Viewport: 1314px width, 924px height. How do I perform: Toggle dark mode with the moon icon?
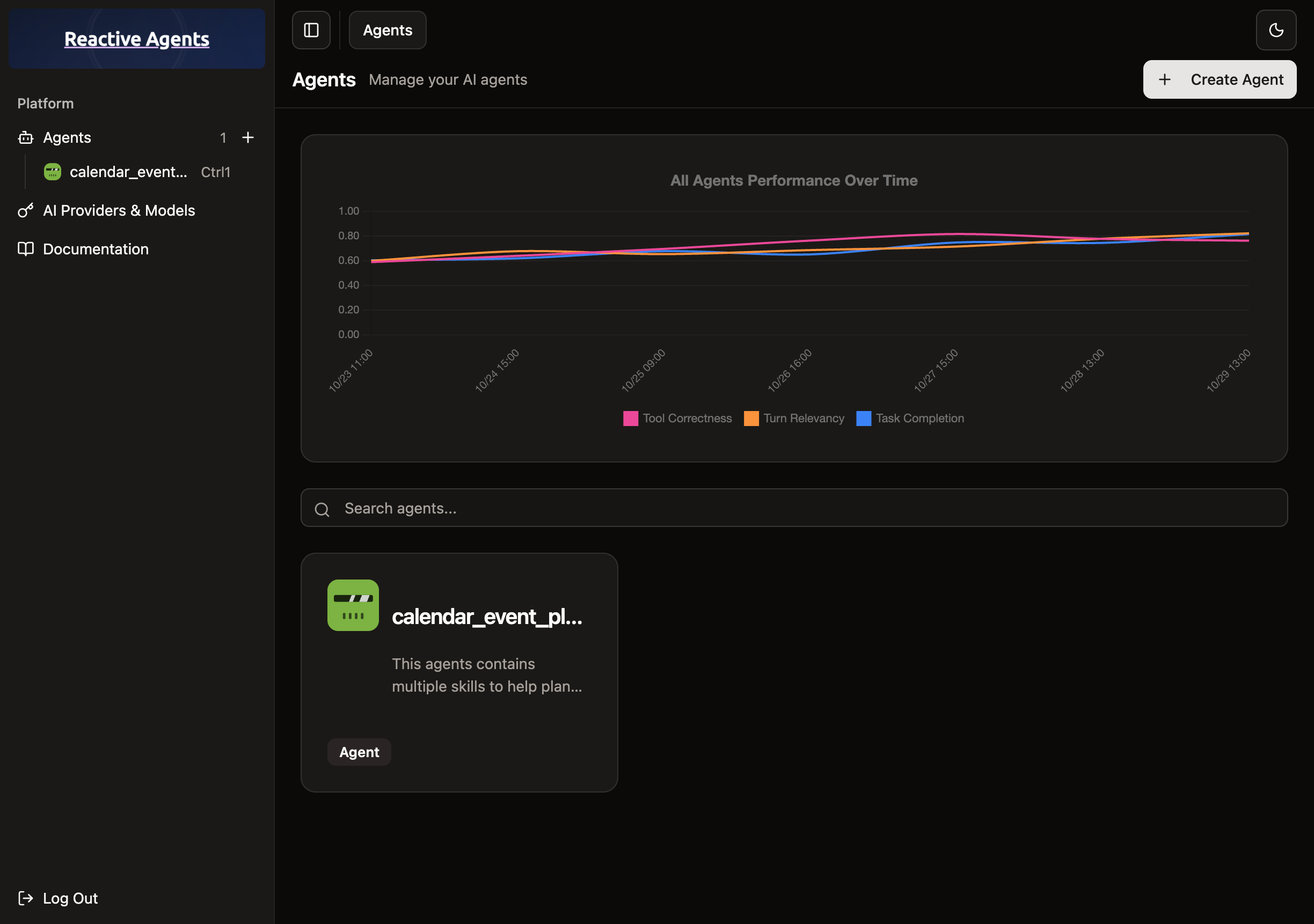tap(1276, 30)
